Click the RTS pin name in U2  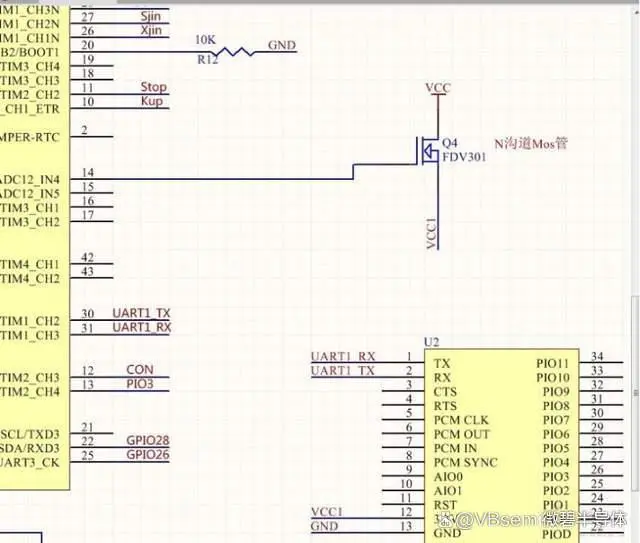point(445,406)
